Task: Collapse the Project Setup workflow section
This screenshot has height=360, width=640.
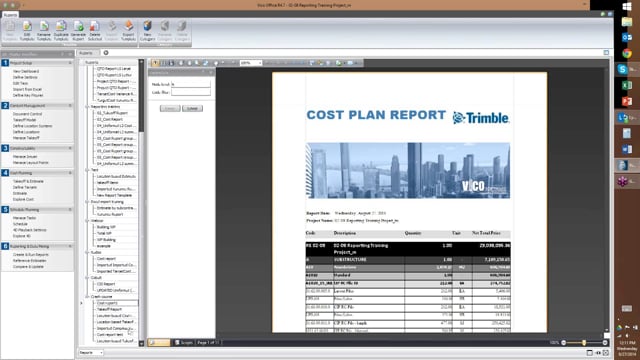Action: tap(70, 63)
